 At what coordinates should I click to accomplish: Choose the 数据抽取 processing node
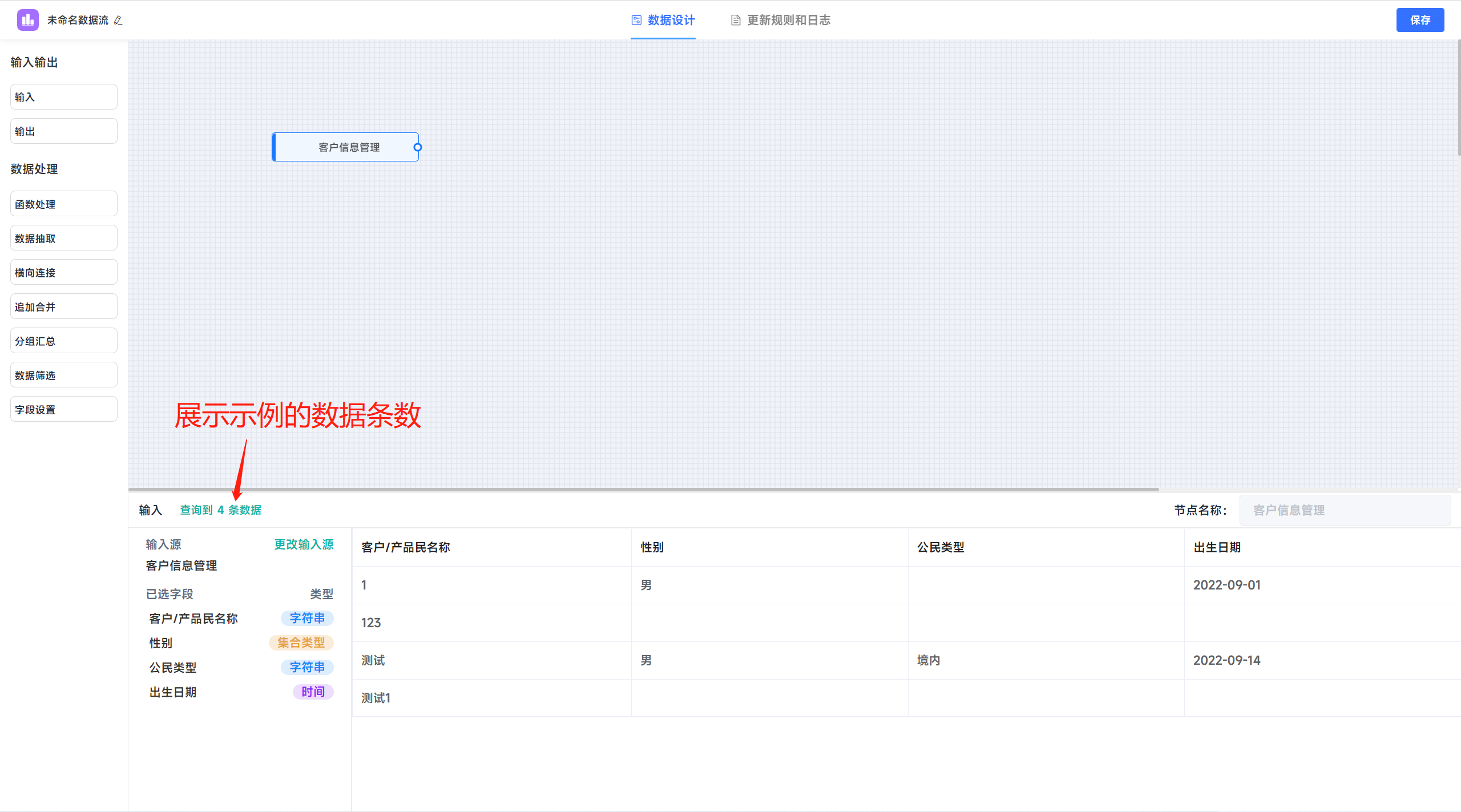tap(64, 238)
